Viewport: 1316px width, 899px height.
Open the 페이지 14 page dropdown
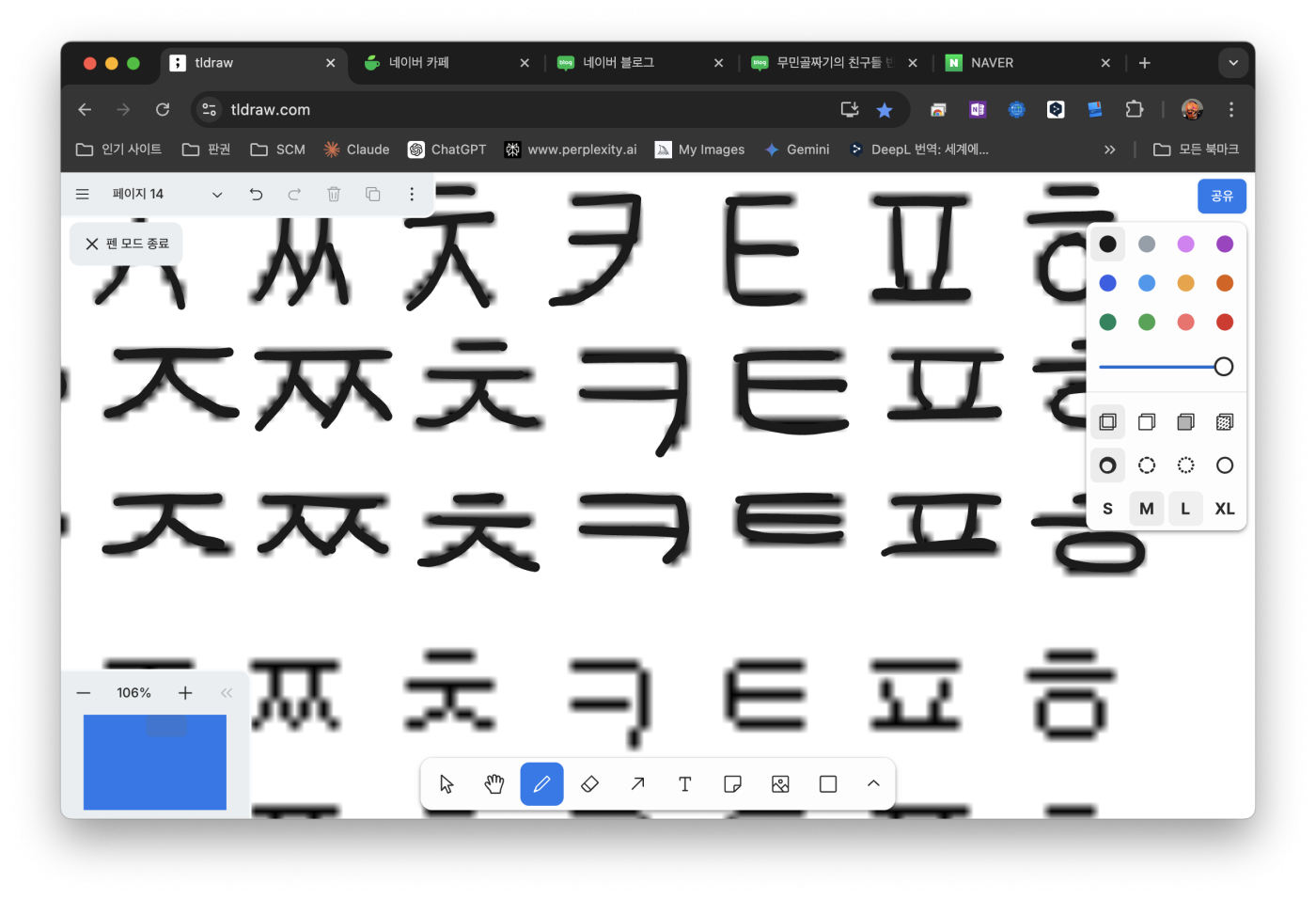point(167,194)
